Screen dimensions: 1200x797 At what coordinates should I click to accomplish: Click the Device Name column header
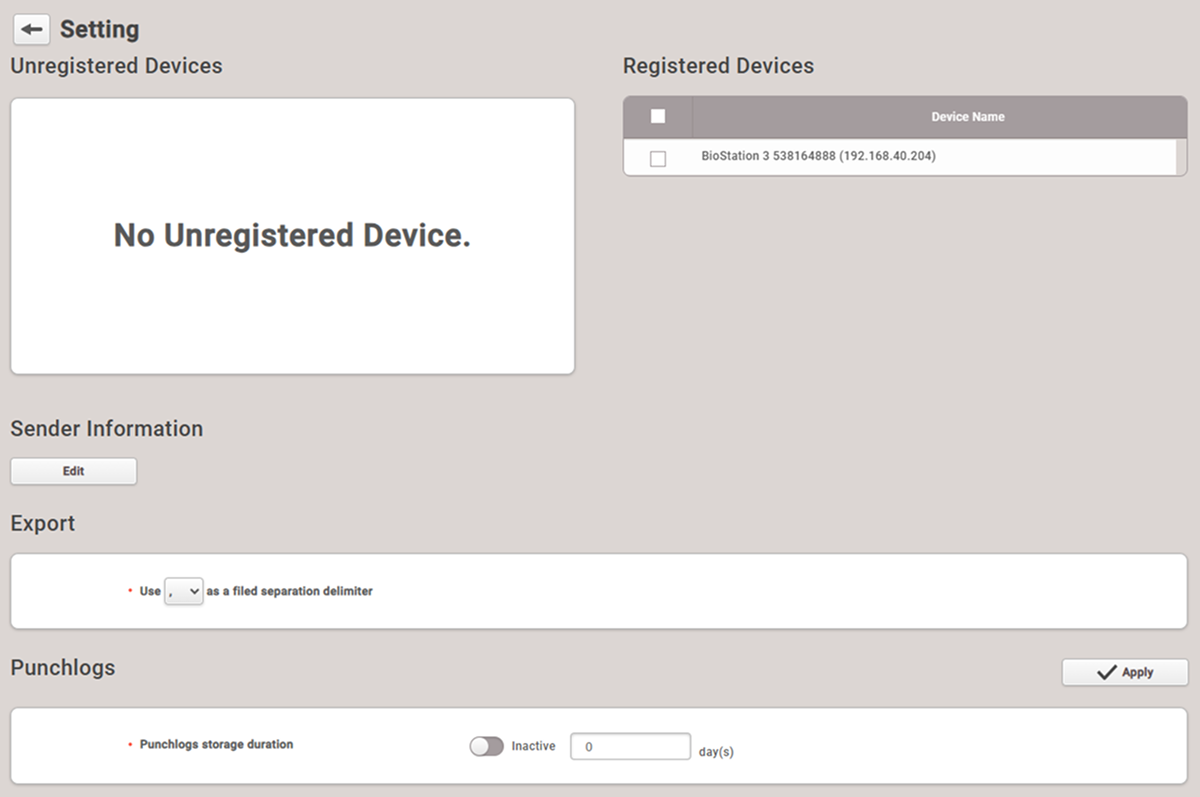coord(967,117)
